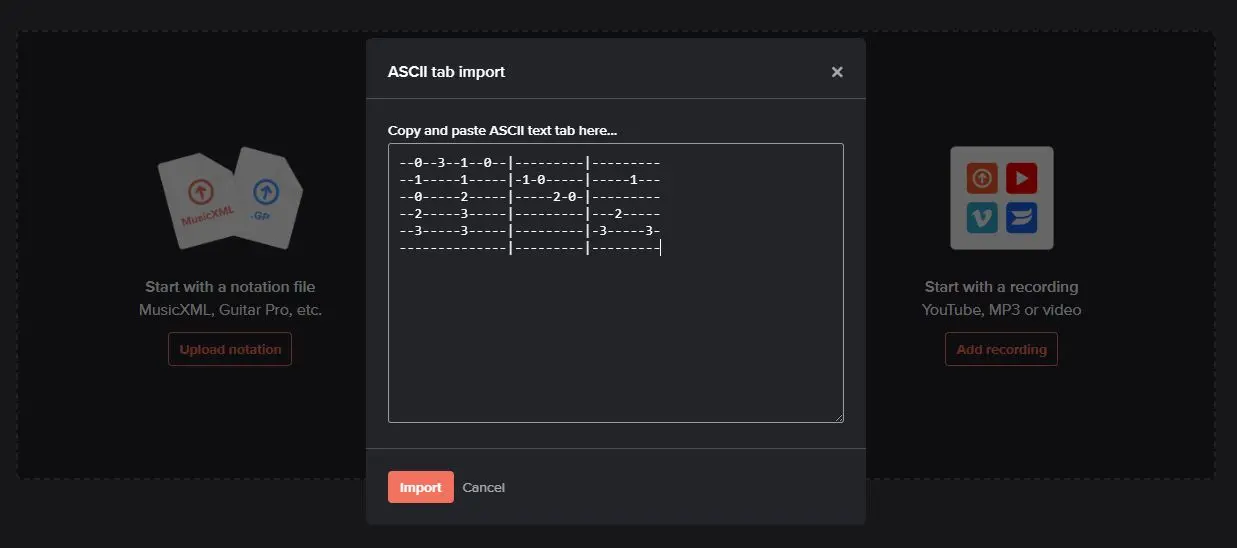1237x548 pixels.
Task: Click the Import button
Action: pyautogui.click(x=420, y=487)
